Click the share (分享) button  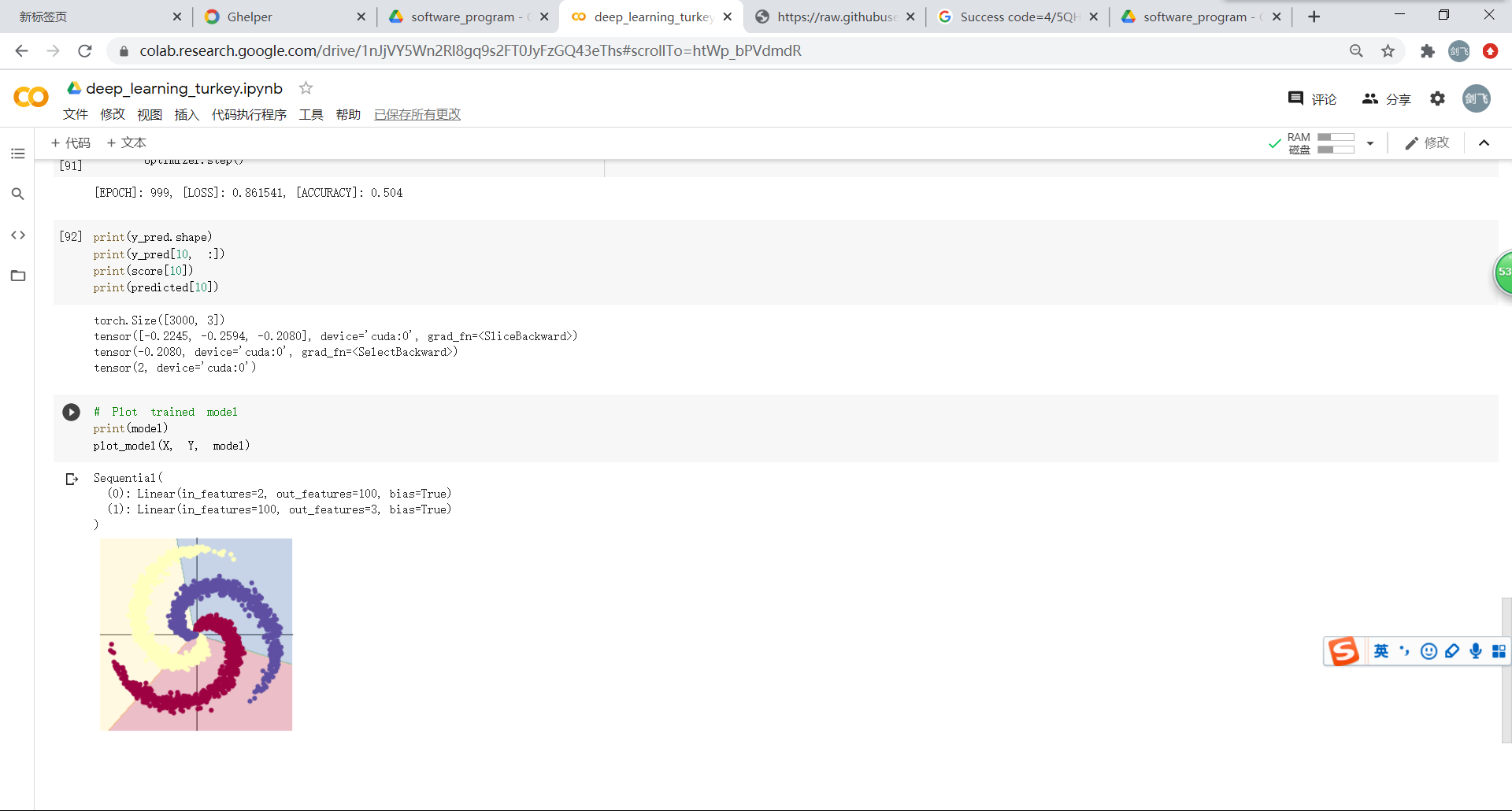(x=1387, y=98)
